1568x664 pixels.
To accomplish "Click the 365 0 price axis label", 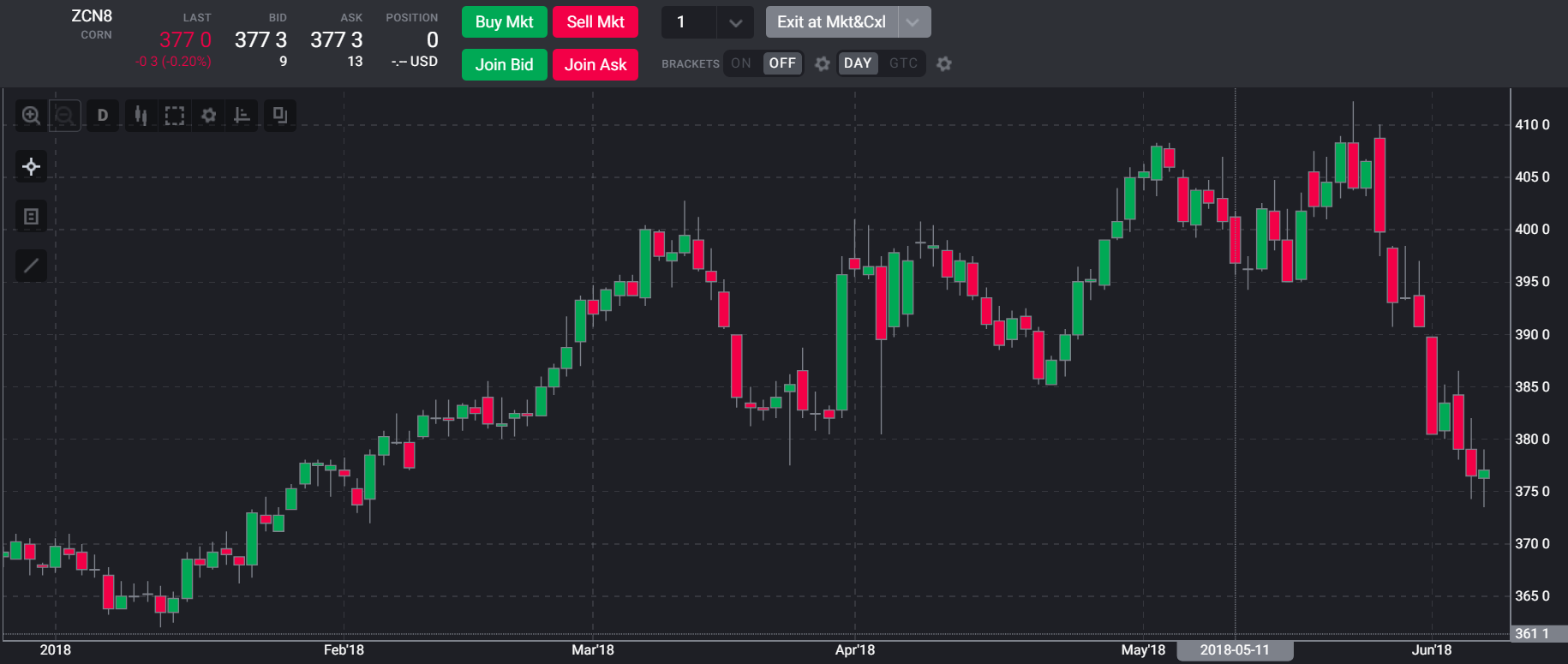I will (1532, 596).
